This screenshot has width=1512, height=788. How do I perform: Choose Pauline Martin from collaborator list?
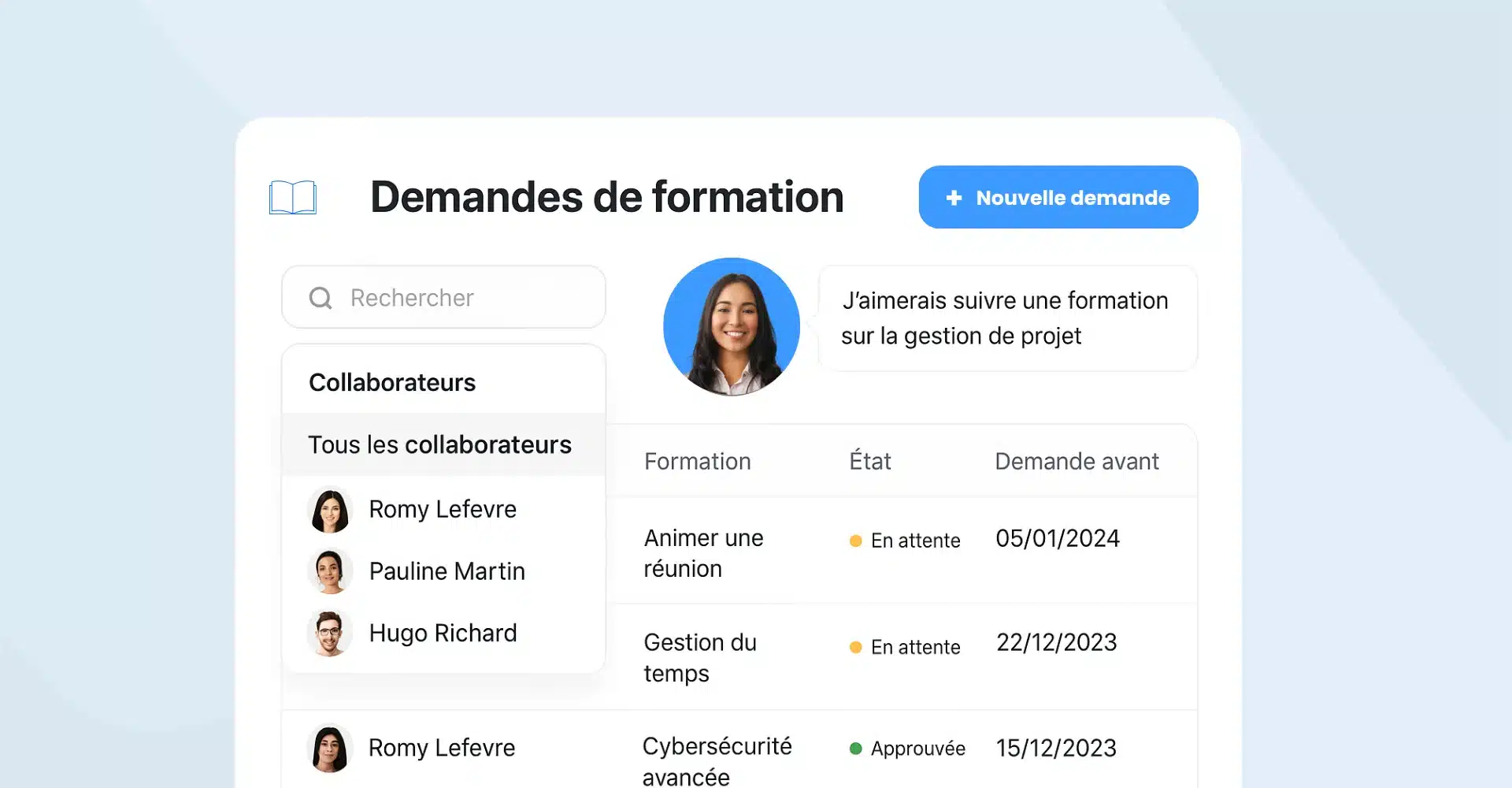tap(447, 571)
